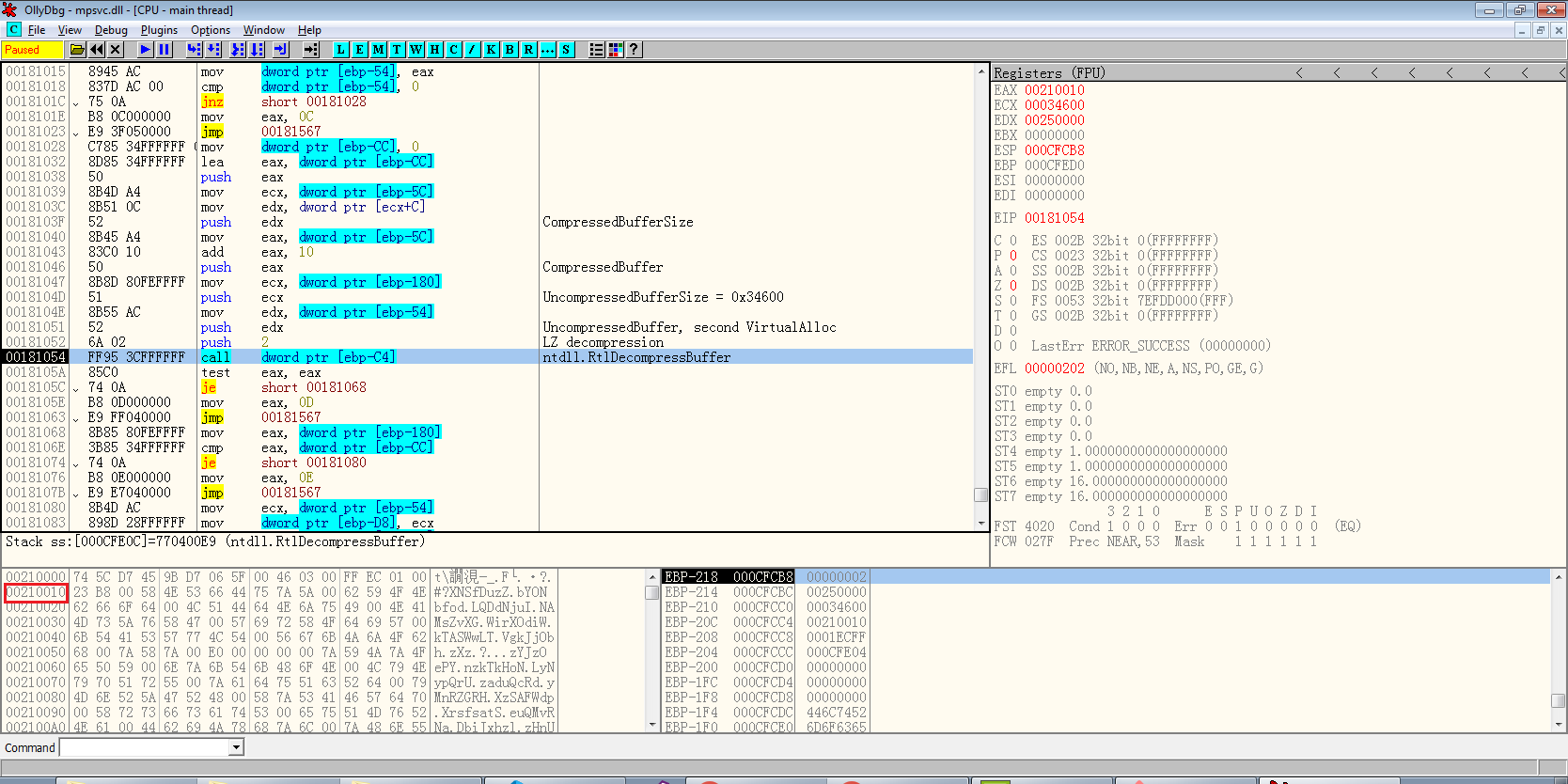
Task: Expand the Command box dropdown arrow
Action: [237, 747]
